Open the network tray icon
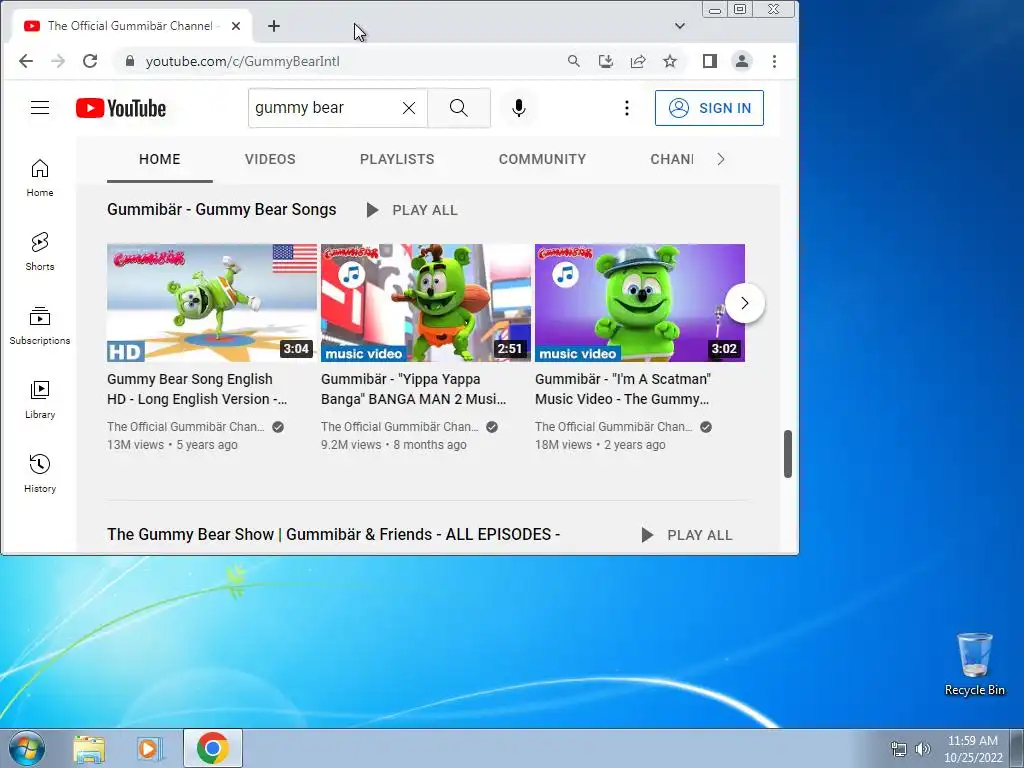Image resolution: width=1024 pixels, height=768 pixels. coord(899,749)
